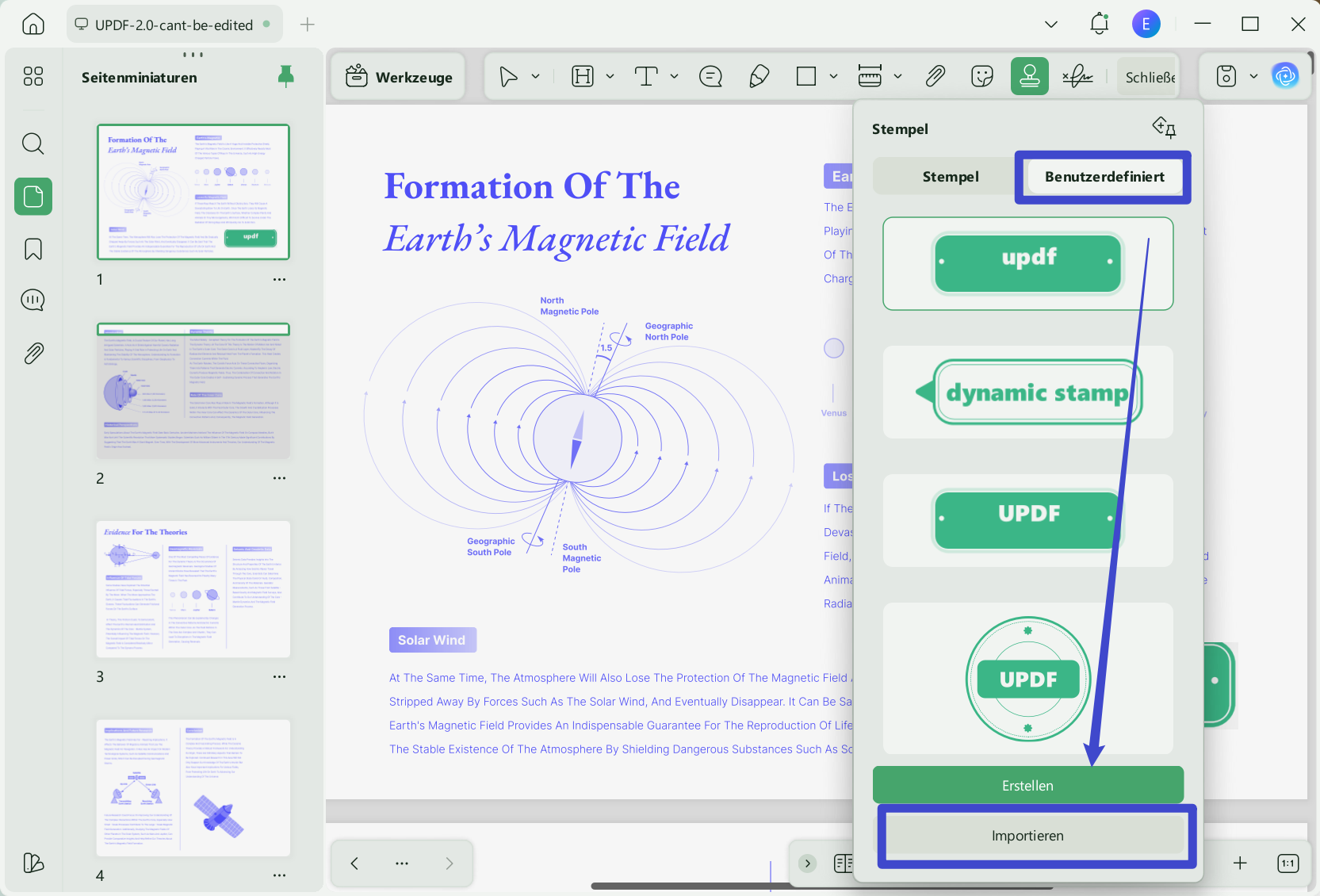1320x896 pixels.
Task: Expand cursor tool dropdown arrow
Action: pos(535,76)
